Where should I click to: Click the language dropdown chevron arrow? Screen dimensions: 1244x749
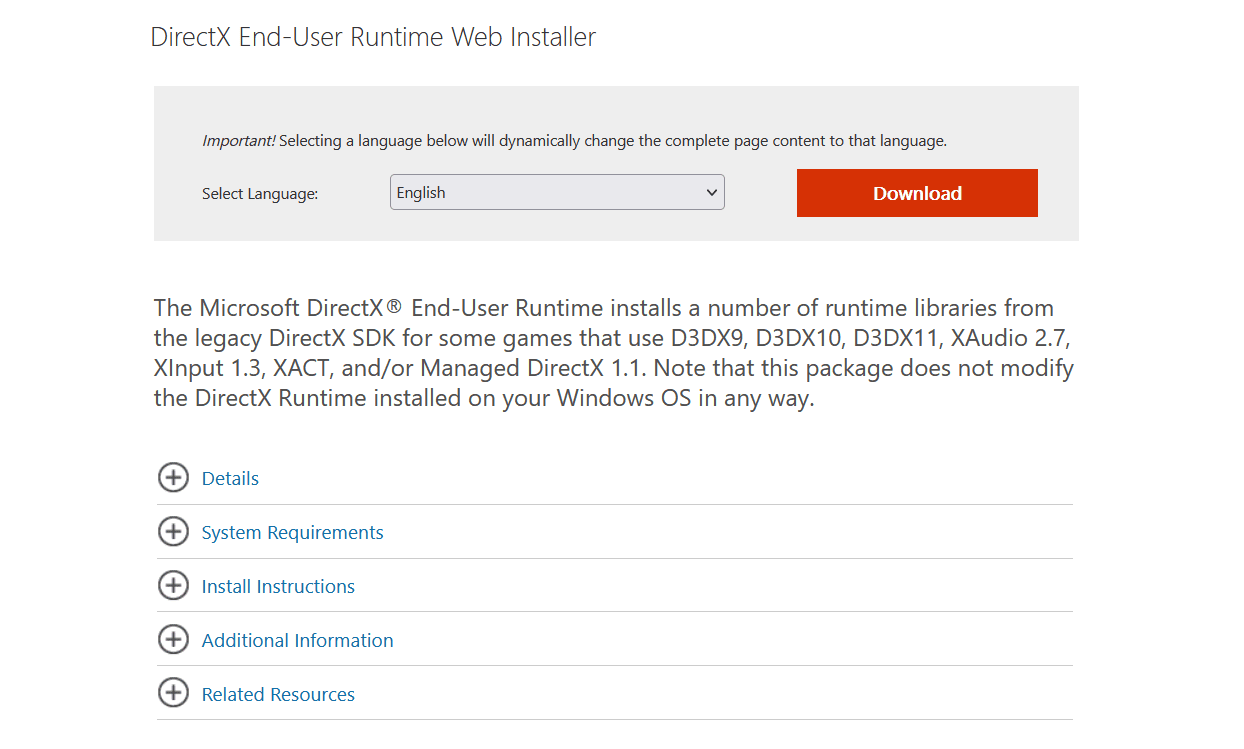tap(712, 193)
